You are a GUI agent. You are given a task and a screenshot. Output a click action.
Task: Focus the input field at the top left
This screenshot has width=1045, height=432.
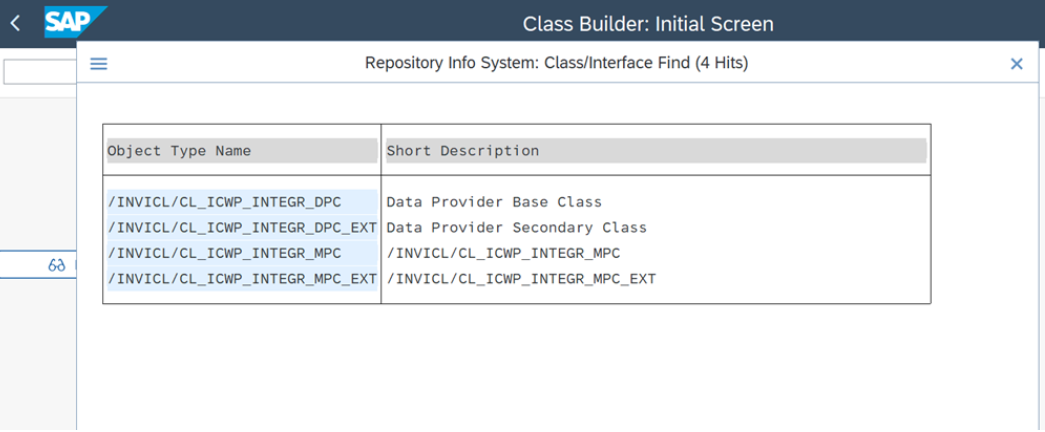[x=38, y=72]
